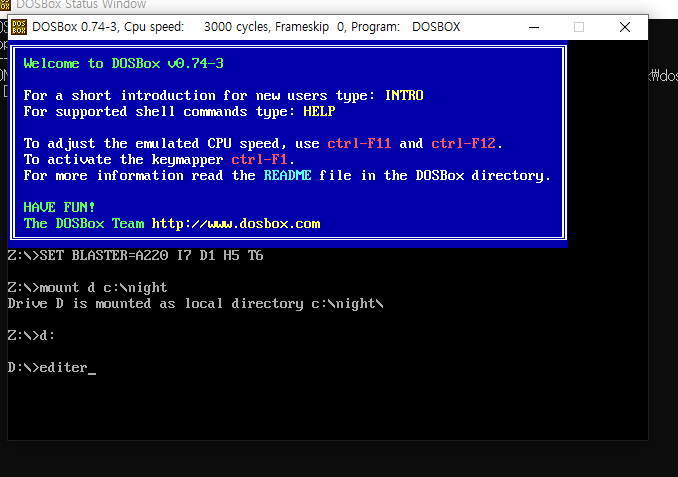
Task: Minimize the DOSBox 0.74-3 window
Action: click(x=534, y=27)
